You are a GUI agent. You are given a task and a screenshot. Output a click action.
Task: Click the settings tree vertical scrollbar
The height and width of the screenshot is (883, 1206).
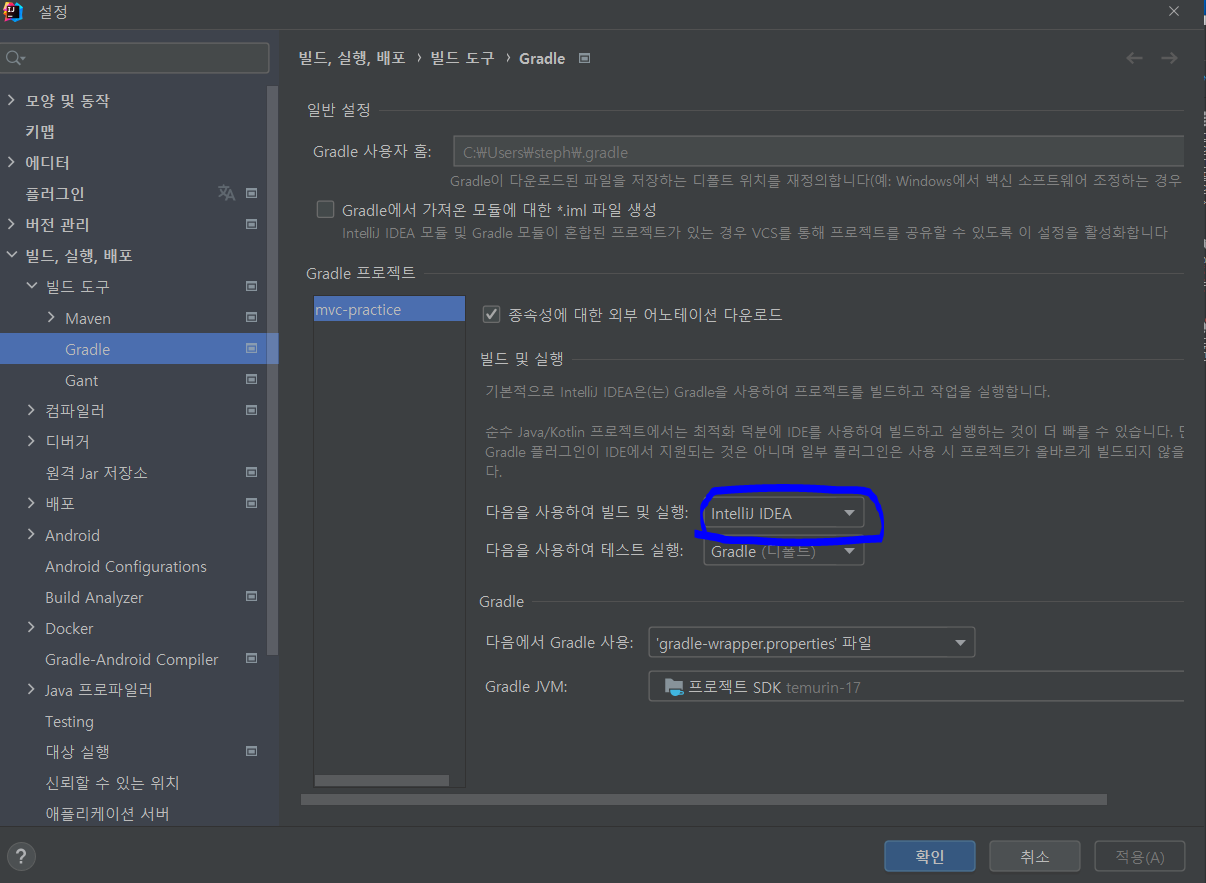point(273,370)
